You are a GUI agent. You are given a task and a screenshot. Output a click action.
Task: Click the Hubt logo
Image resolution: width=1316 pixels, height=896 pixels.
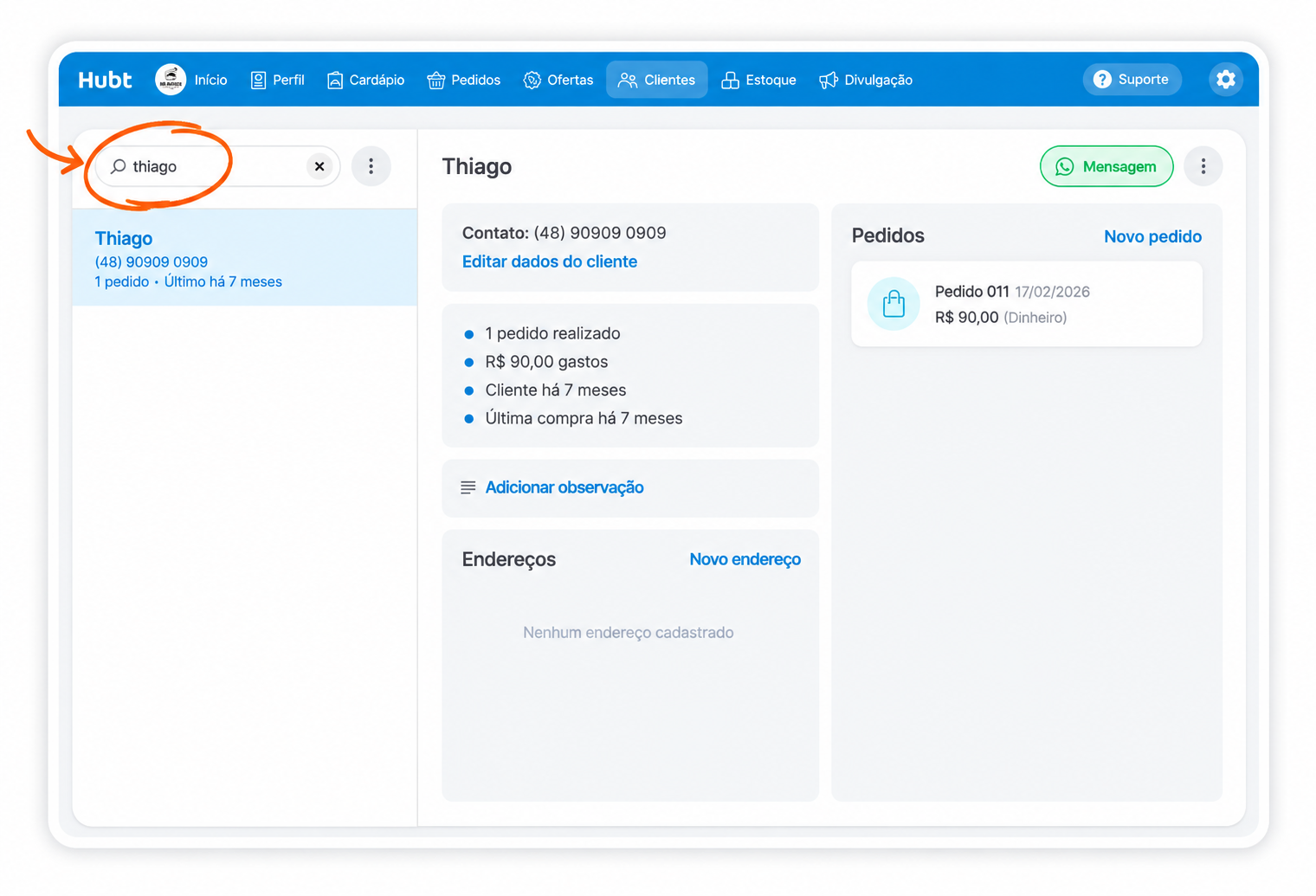click(x=105, y=80)
